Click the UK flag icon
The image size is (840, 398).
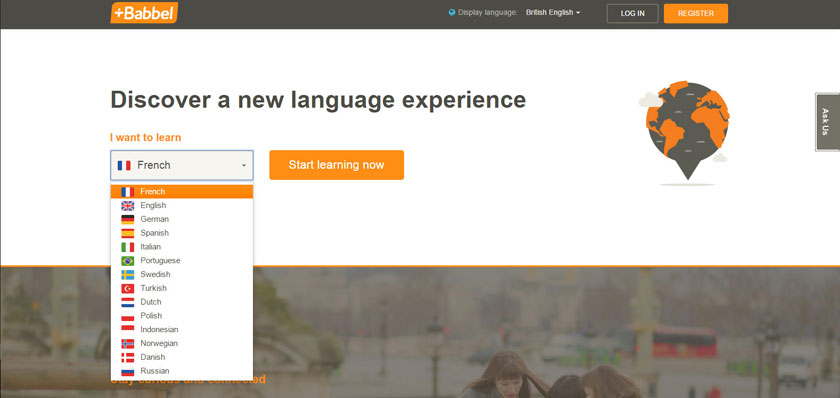[128, 206]
